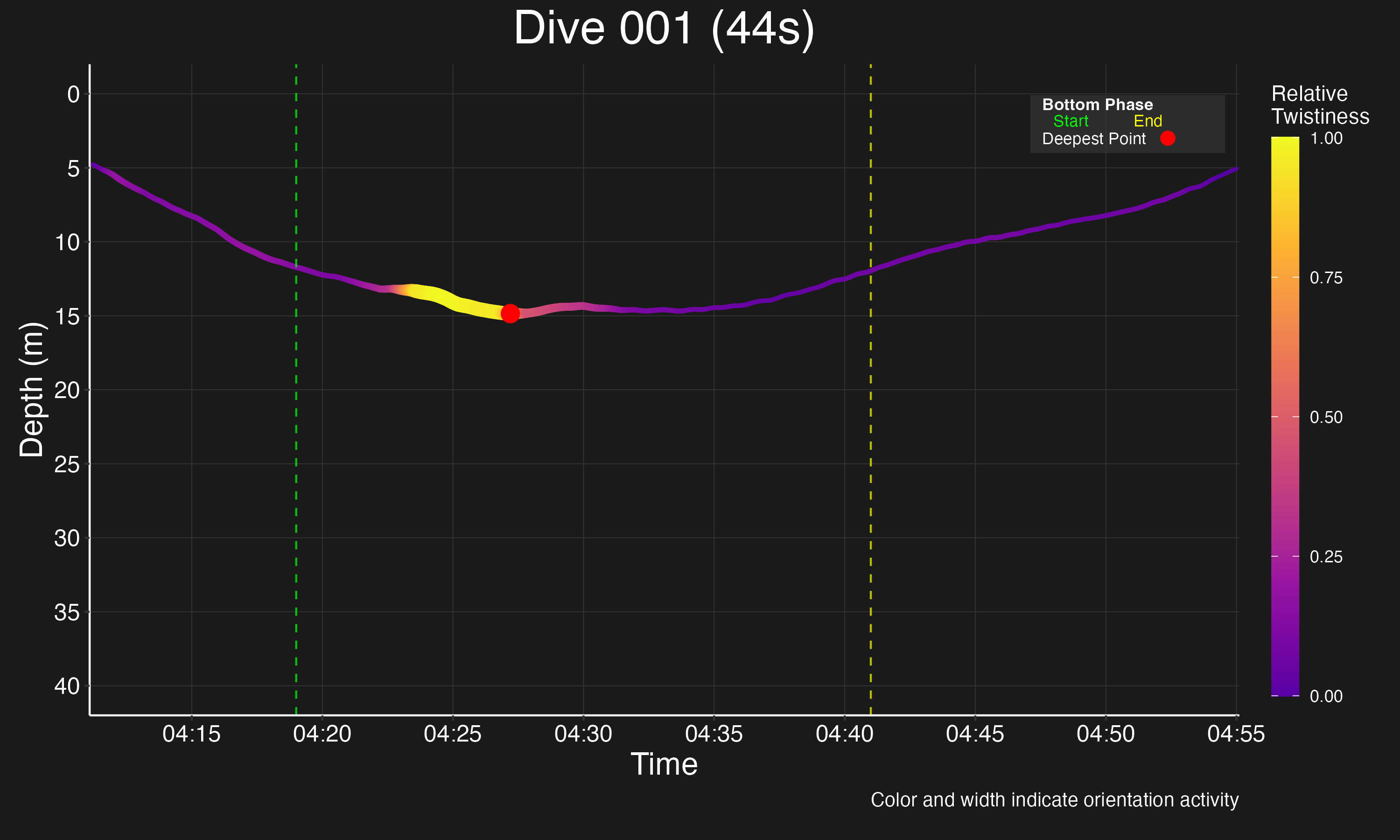Click the 04:30 time tick label
Viewport: 1400px width, 840px height.
[x=583, y=734]
